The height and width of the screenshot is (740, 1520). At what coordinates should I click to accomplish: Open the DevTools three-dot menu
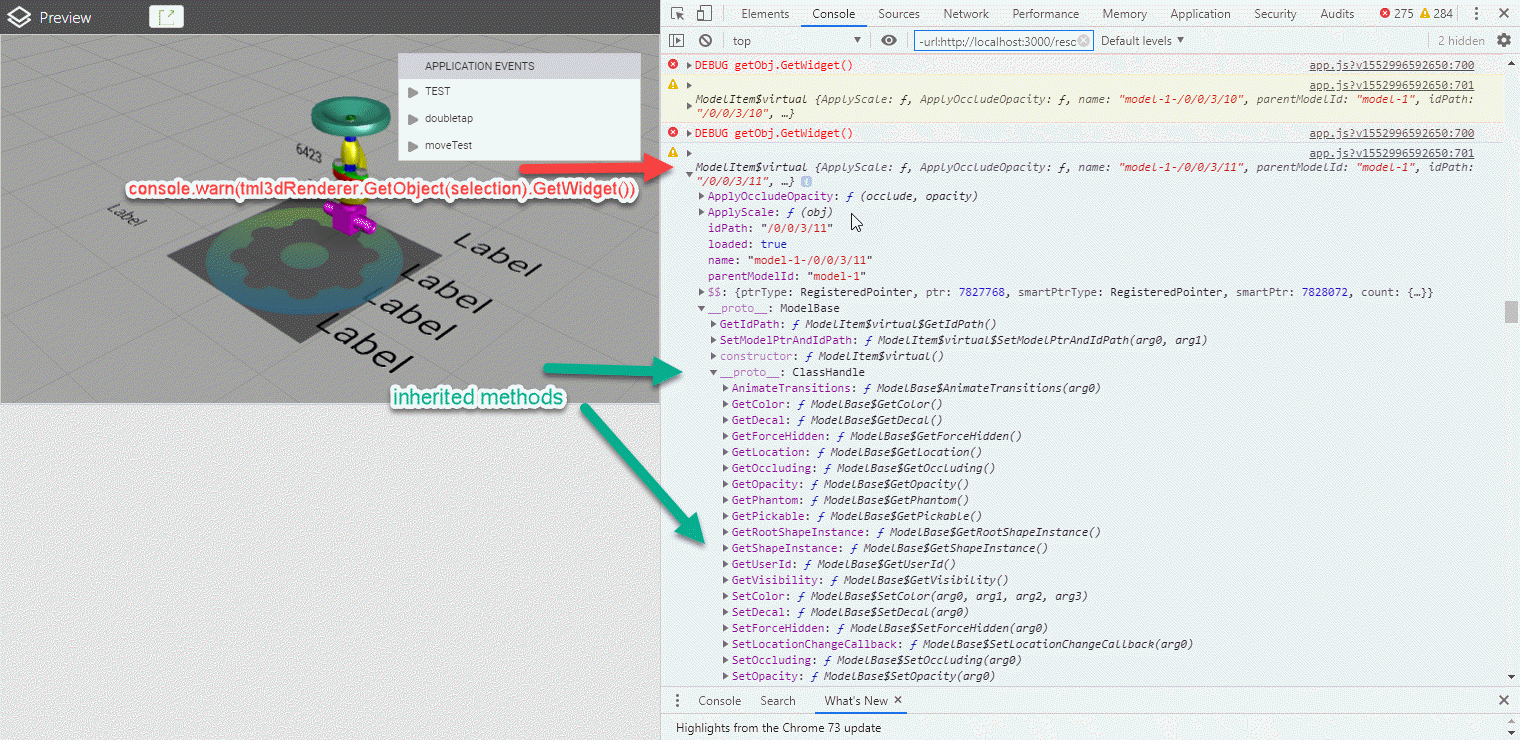point(1475,14)
